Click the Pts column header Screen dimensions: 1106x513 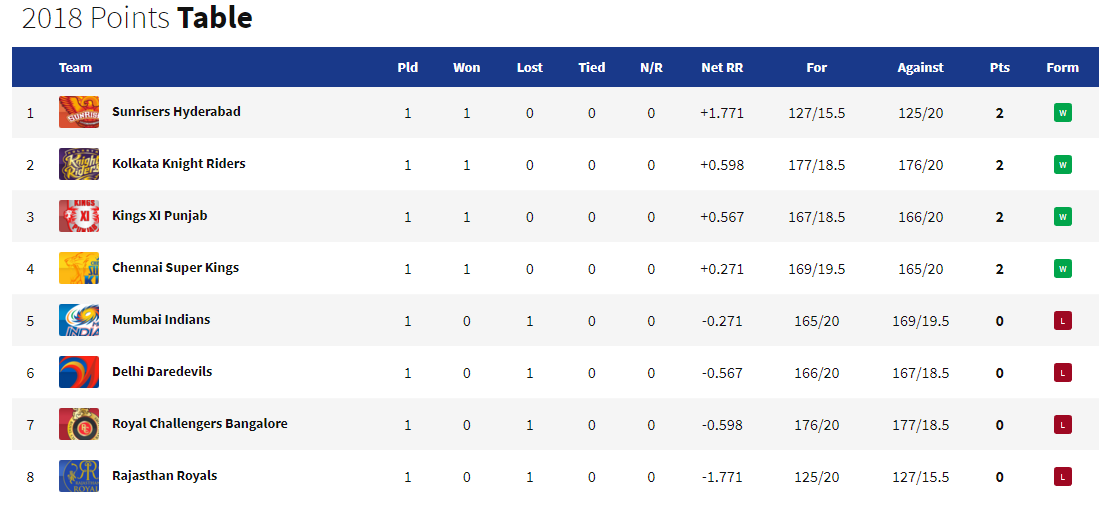999,68
